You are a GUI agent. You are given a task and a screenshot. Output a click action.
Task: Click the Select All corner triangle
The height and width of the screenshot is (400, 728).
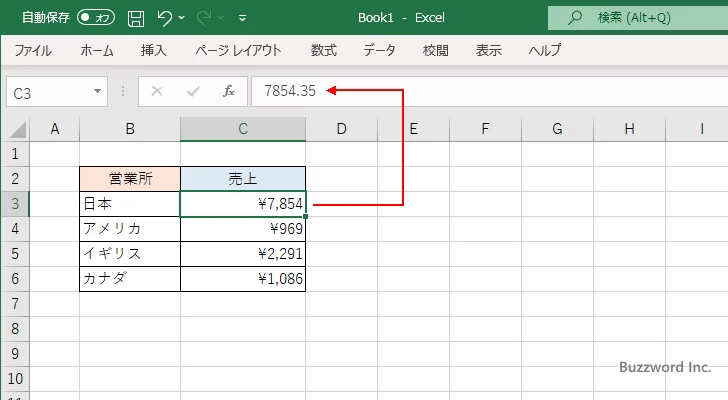click(x=18, y=129)
